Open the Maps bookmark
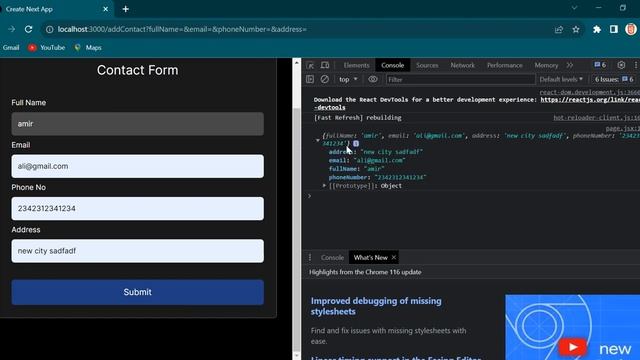The image size is (640, 360). [x=88, y=48]
